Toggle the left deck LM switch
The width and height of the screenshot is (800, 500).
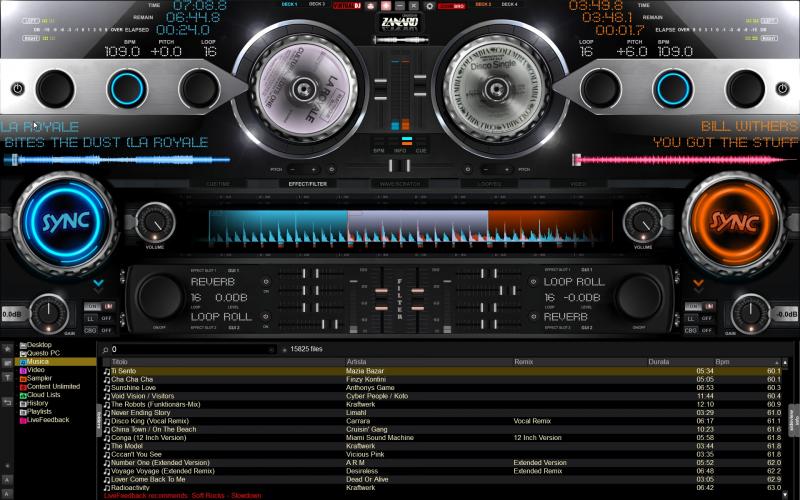108,306
